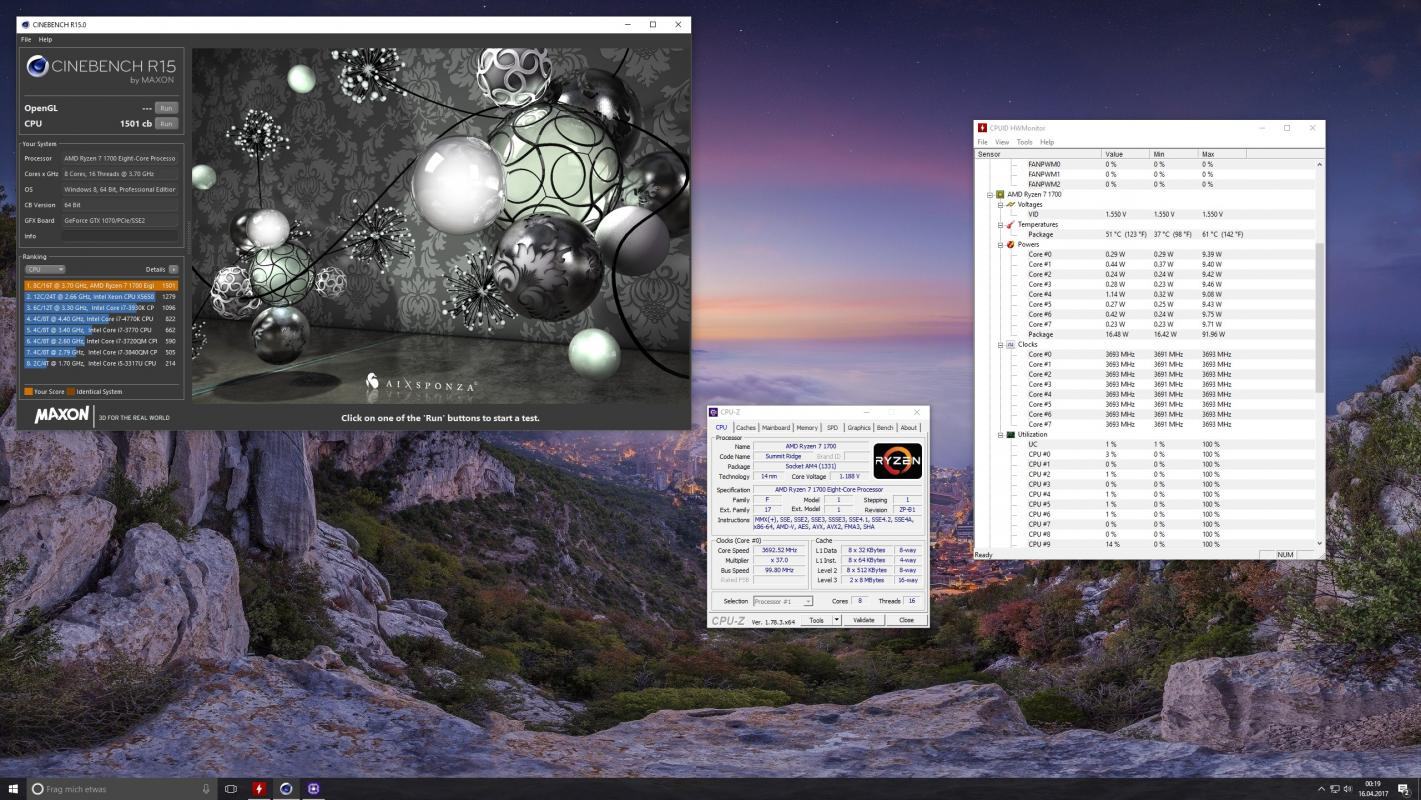Click the Cortana search box 'Frag mich etwas'
Screen dimensions: 1421x800
pyautogui.click(x=121, y=789)
